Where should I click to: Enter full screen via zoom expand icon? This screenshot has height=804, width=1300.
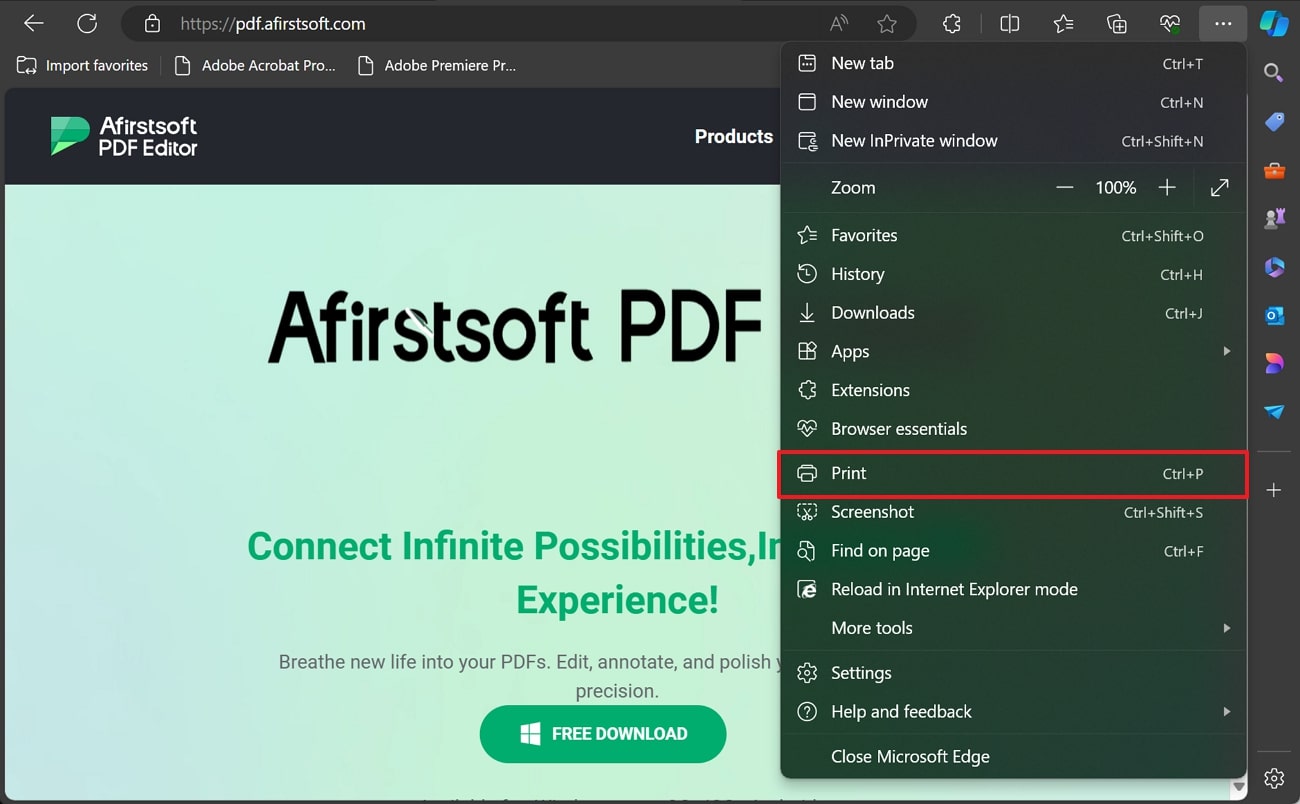pyautogui.click(x=1220, y=188)
